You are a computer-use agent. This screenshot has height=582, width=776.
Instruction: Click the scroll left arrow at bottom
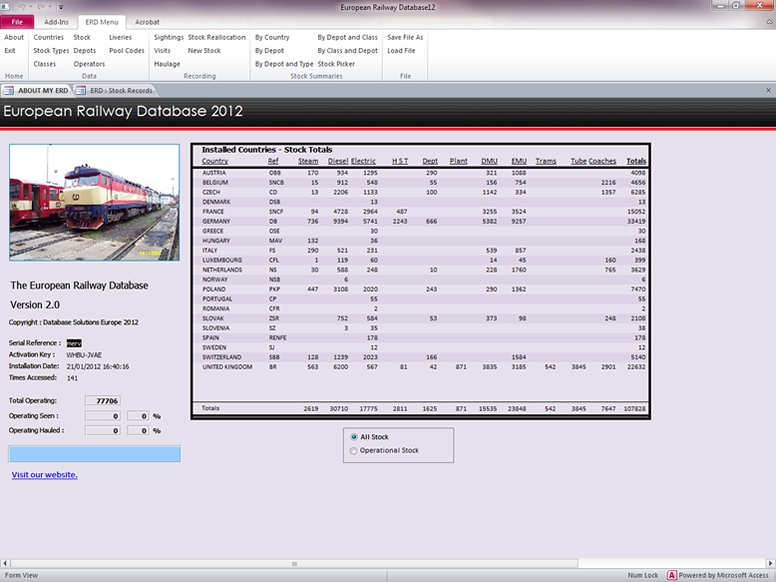pos(4,564)
